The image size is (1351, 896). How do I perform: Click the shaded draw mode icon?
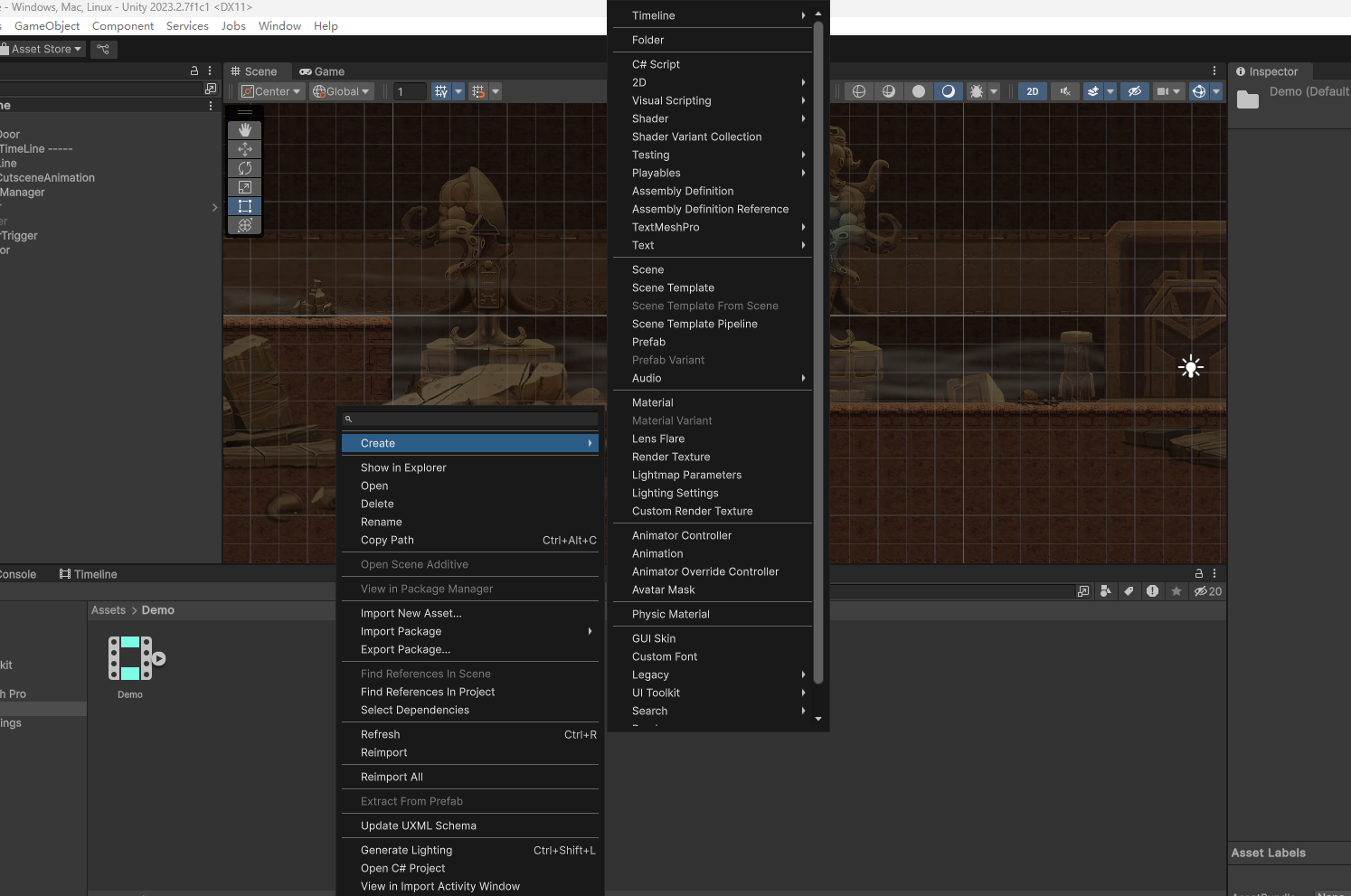[949, 91]
